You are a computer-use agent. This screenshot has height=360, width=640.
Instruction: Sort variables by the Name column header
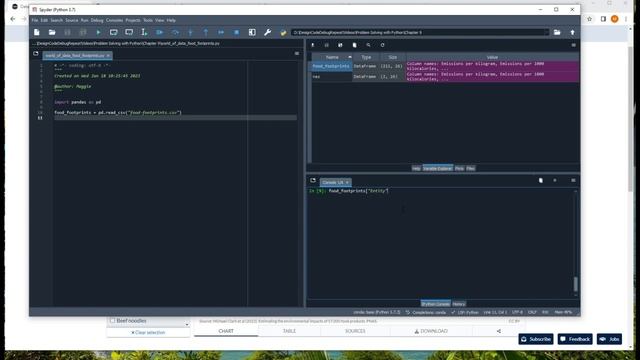point(332,57)
